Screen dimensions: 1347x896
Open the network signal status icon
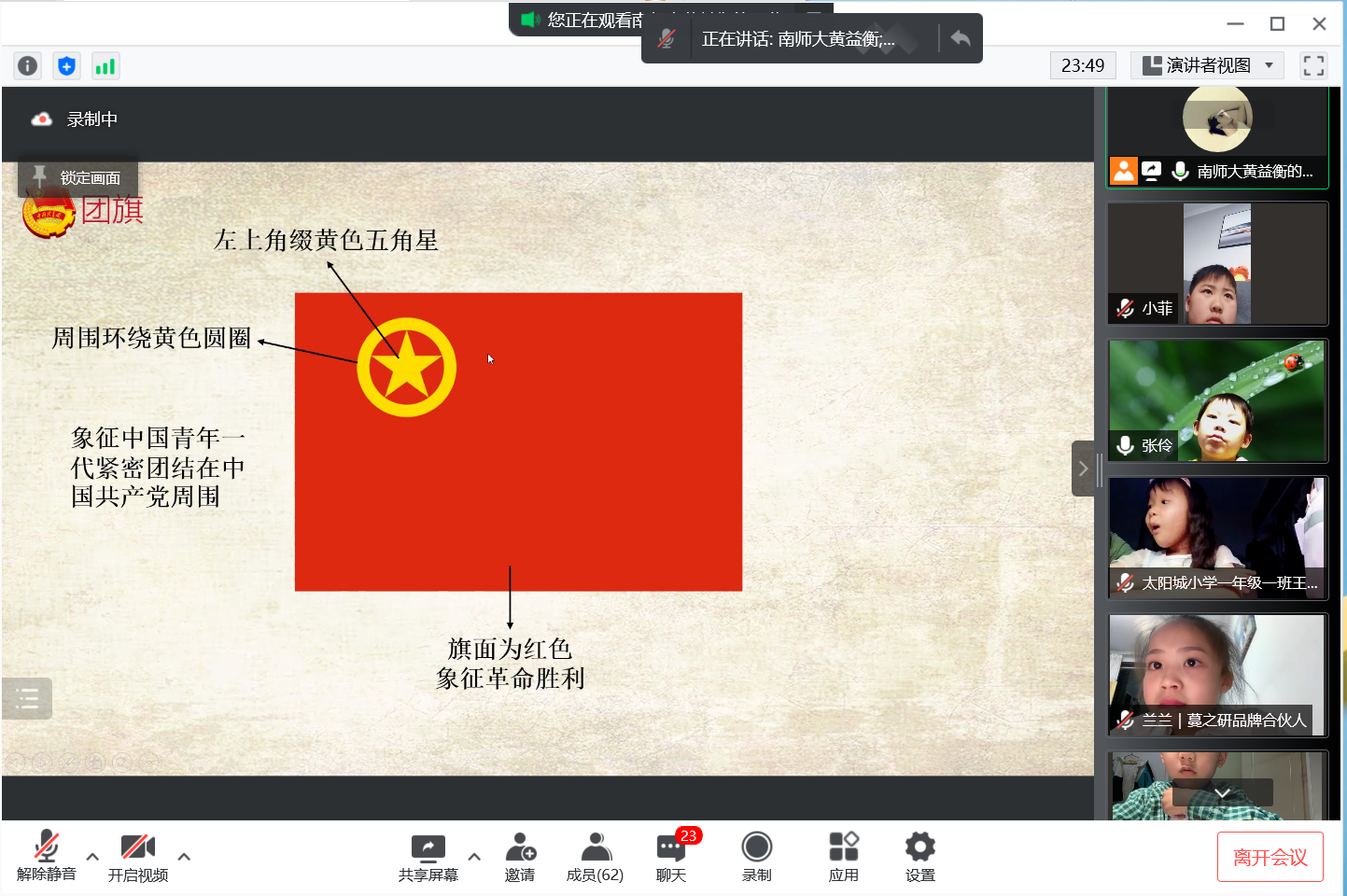tap(105, 65)
